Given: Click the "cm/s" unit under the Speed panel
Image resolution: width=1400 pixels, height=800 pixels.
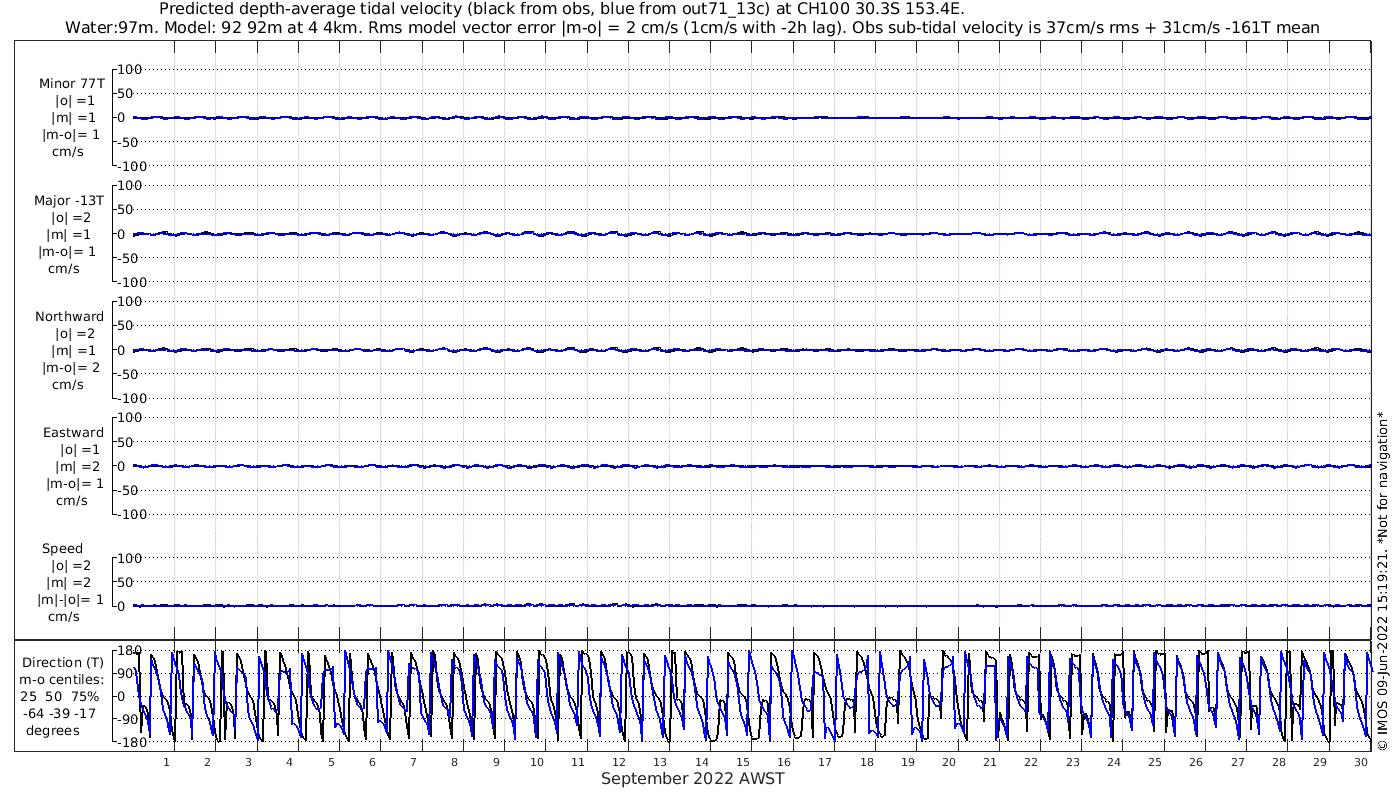Looking at the screenshot, I should coord(65,617).
